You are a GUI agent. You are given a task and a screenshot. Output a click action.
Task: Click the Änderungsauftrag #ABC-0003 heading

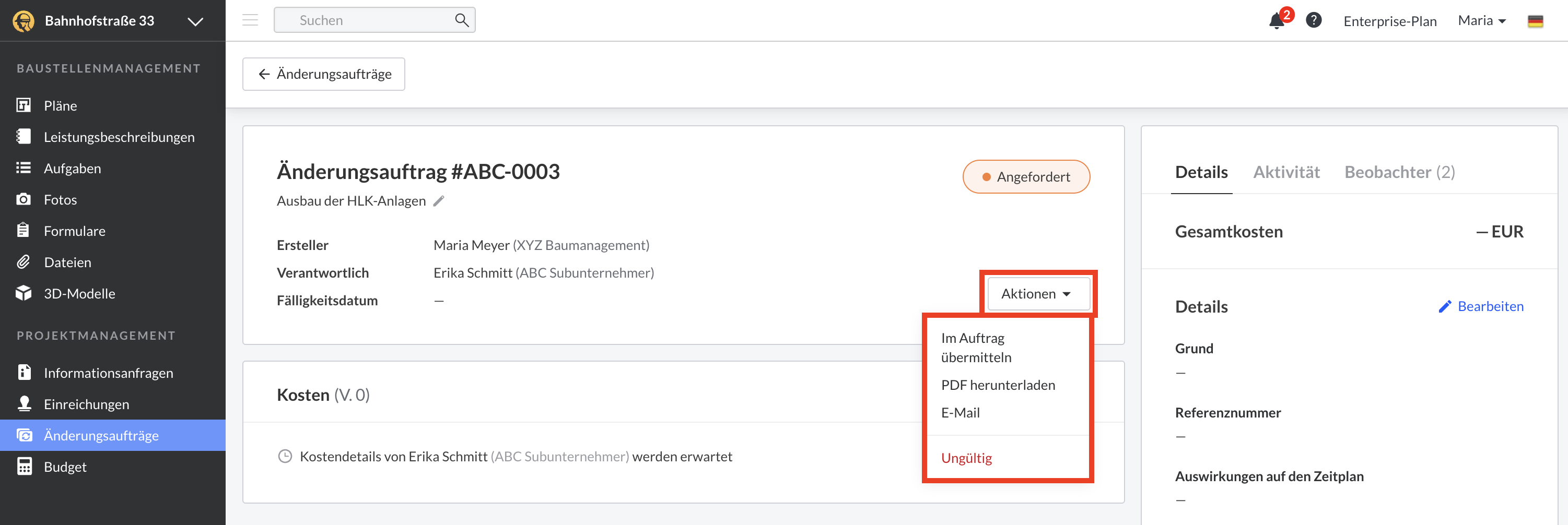tap(418, 172)
